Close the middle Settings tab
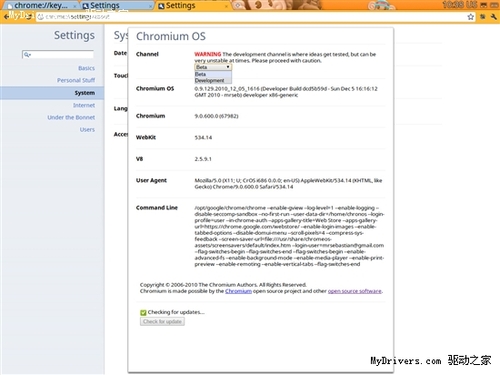 [150, 6]
